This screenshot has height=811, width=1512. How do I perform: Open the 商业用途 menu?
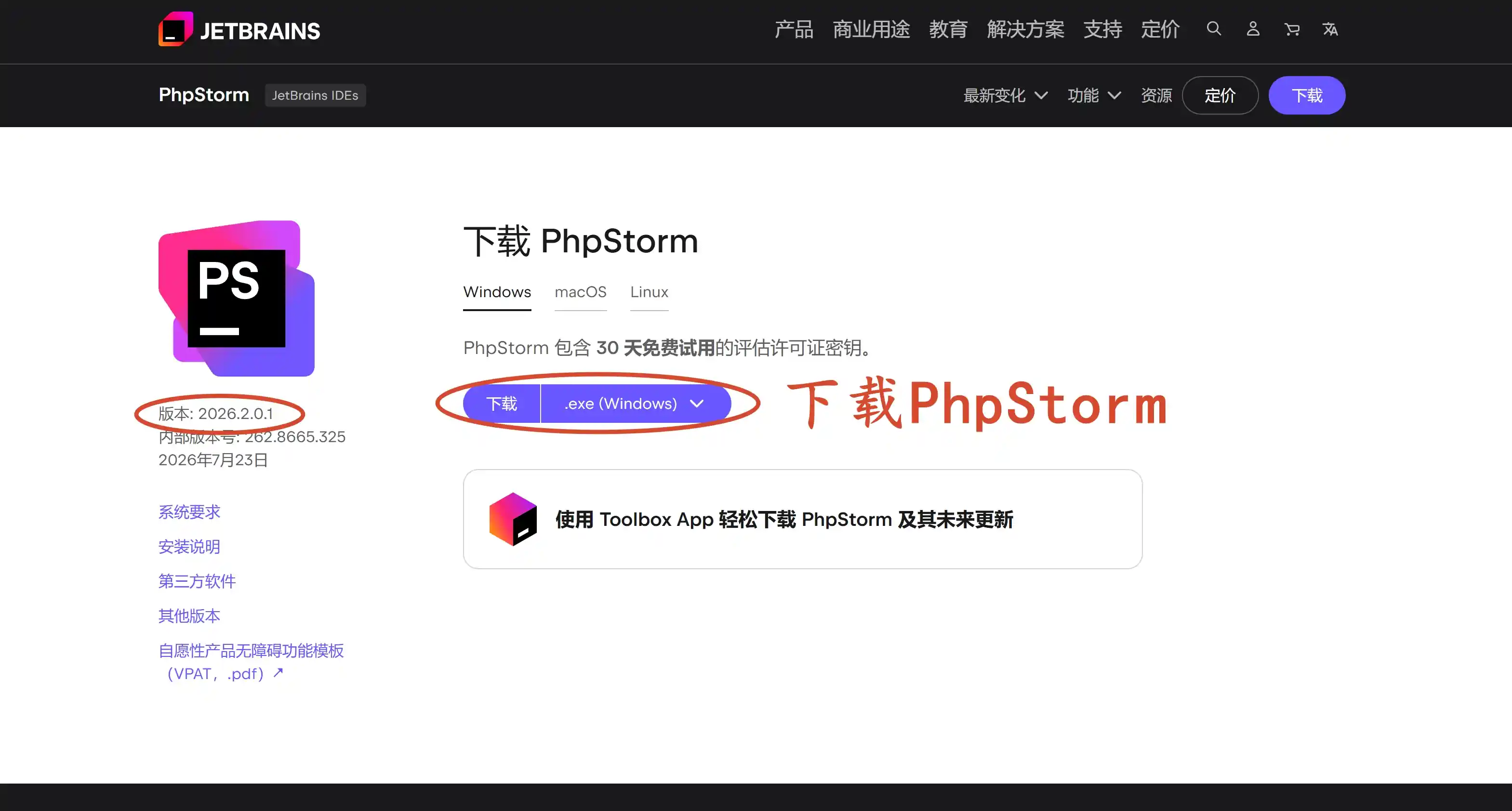871,29
